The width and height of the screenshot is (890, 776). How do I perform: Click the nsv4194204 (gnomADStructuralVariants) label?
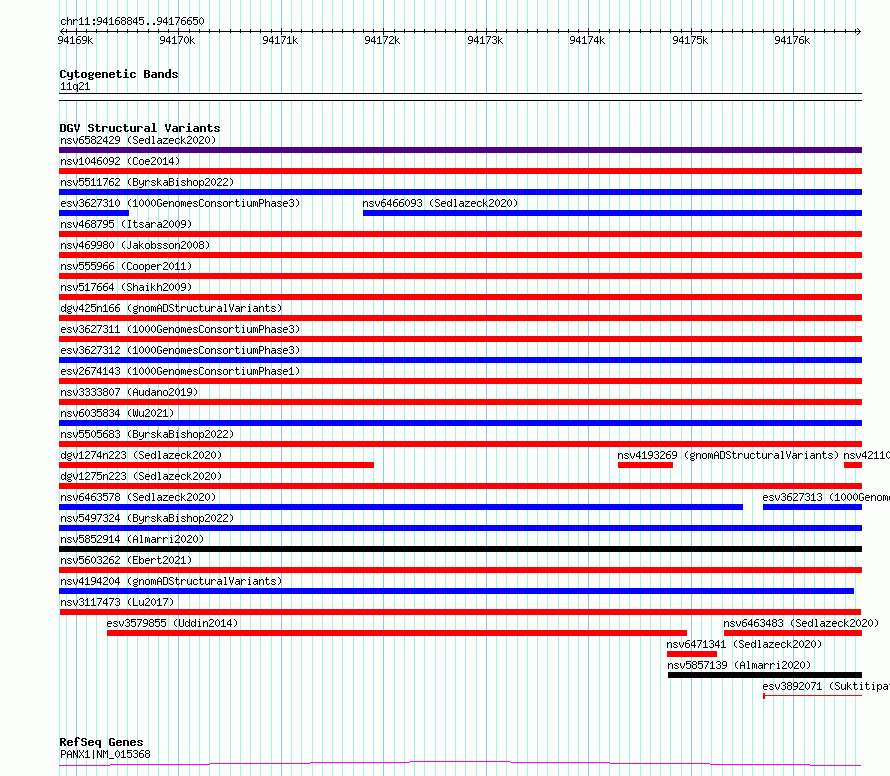[x=171, y=581]
